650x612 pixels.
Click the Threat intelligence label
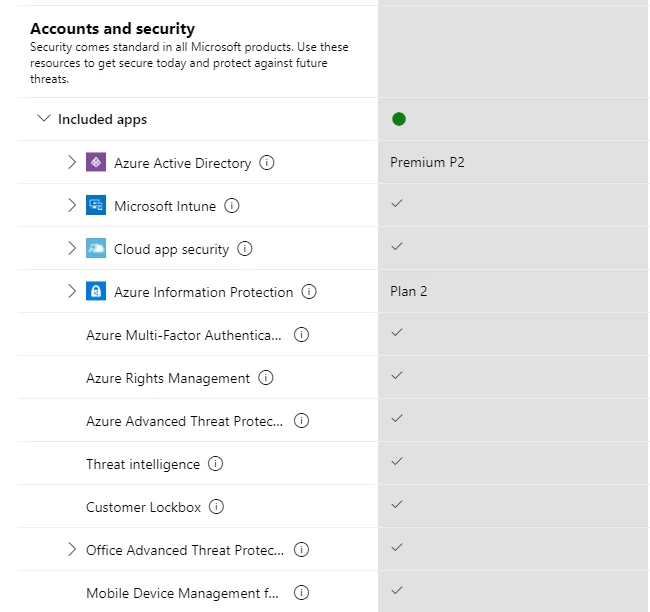pos(143,465)
